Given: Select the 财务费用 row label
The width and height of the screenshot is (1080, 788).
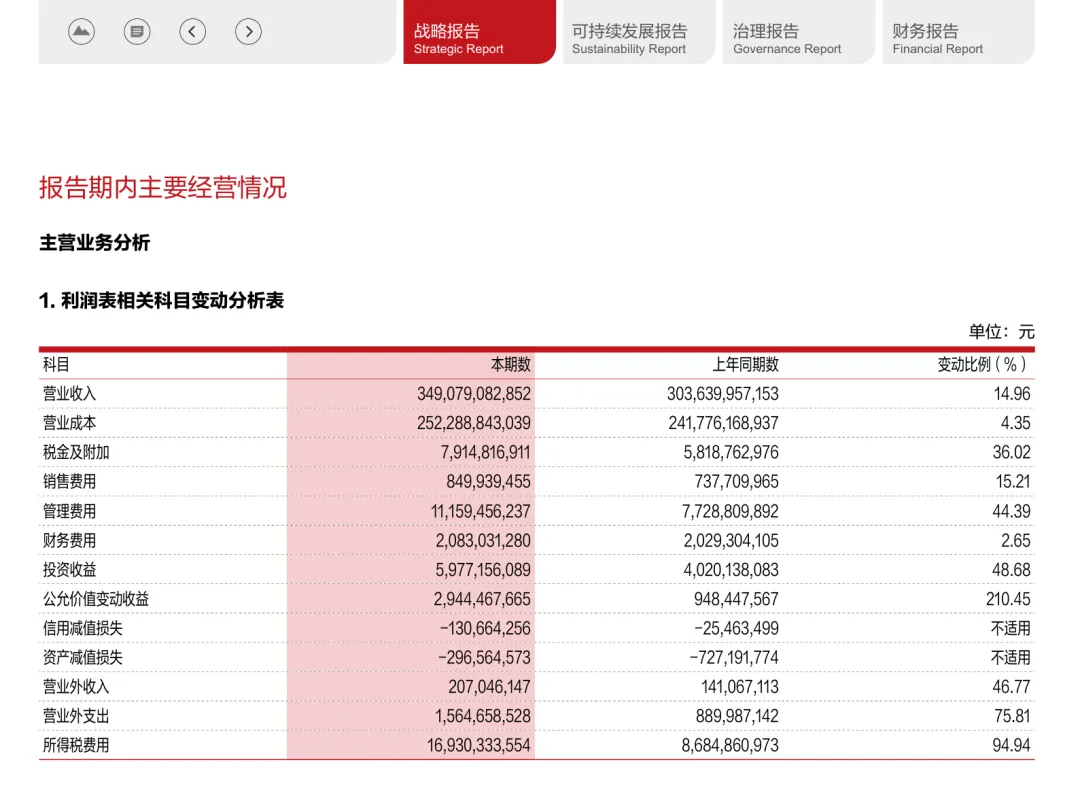Looking at the screenshot, I should [x=70, y=541].
